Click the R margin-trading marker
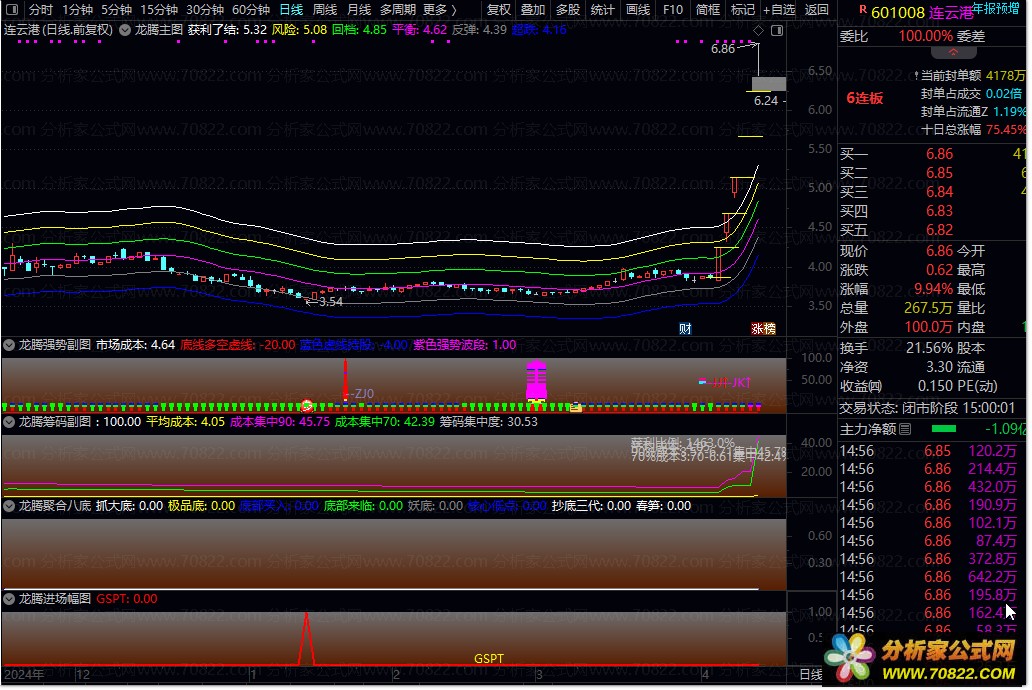Image resolution: width=1032 pixels, height=690 pixels. tap(862, 9)
